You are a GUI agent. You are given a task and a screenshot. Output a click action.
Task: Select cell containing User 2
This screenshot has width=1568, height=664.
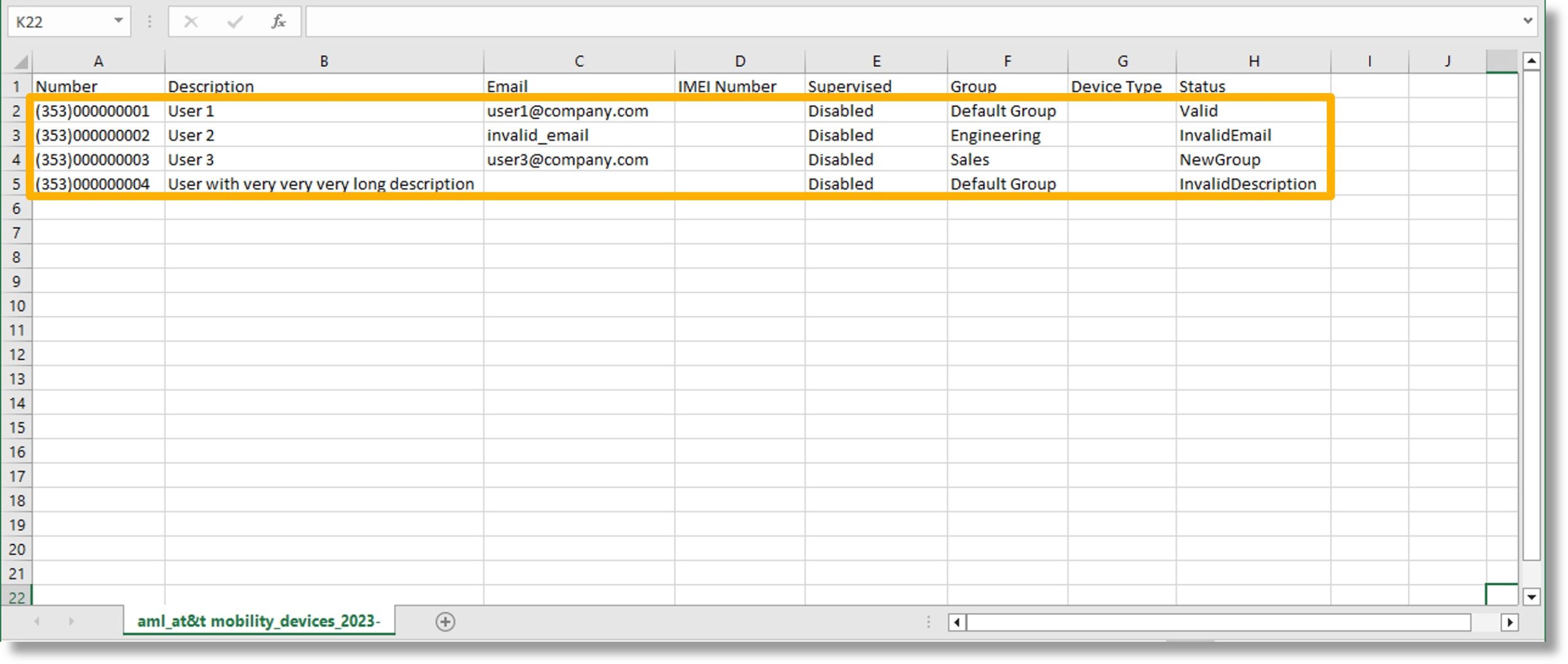(x=324, y=135)
